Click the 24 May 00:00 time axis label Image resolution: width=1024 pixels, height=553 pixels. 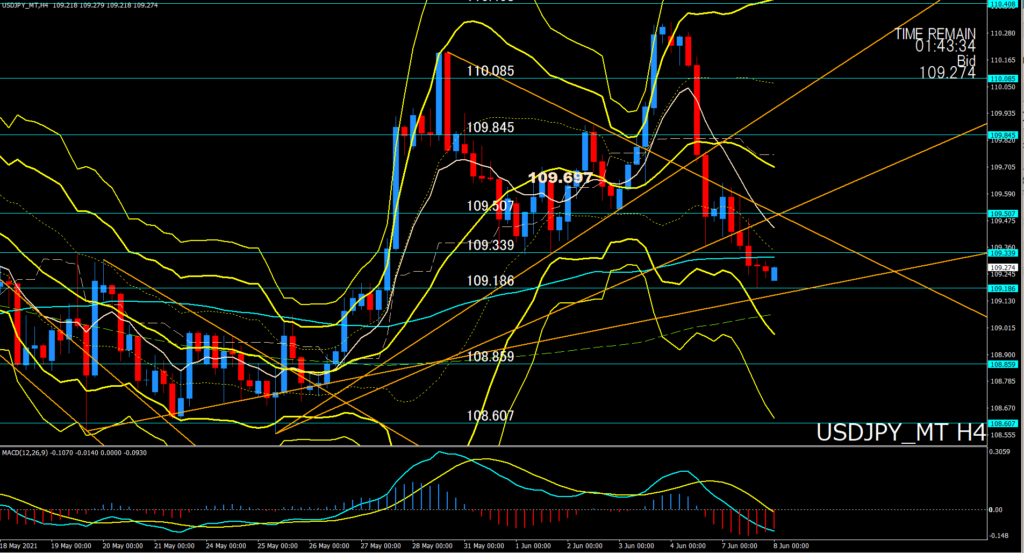(x=226, y=546)
